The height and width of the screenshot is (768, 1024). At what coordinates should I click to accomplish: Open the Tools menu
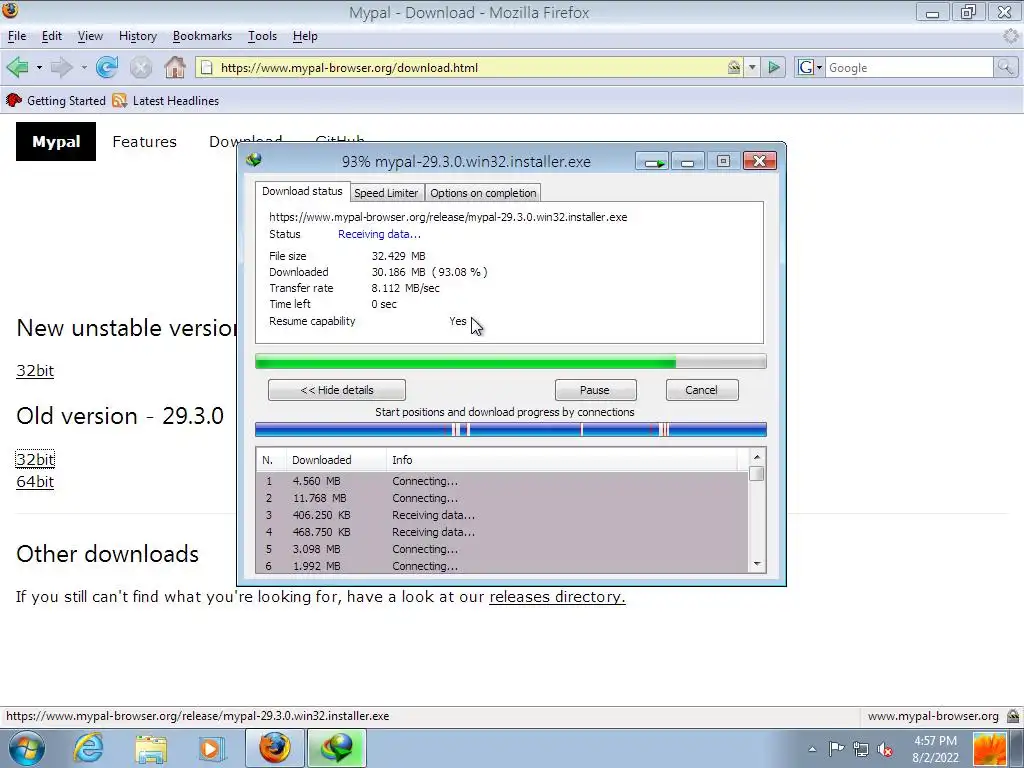pos(263,36)
